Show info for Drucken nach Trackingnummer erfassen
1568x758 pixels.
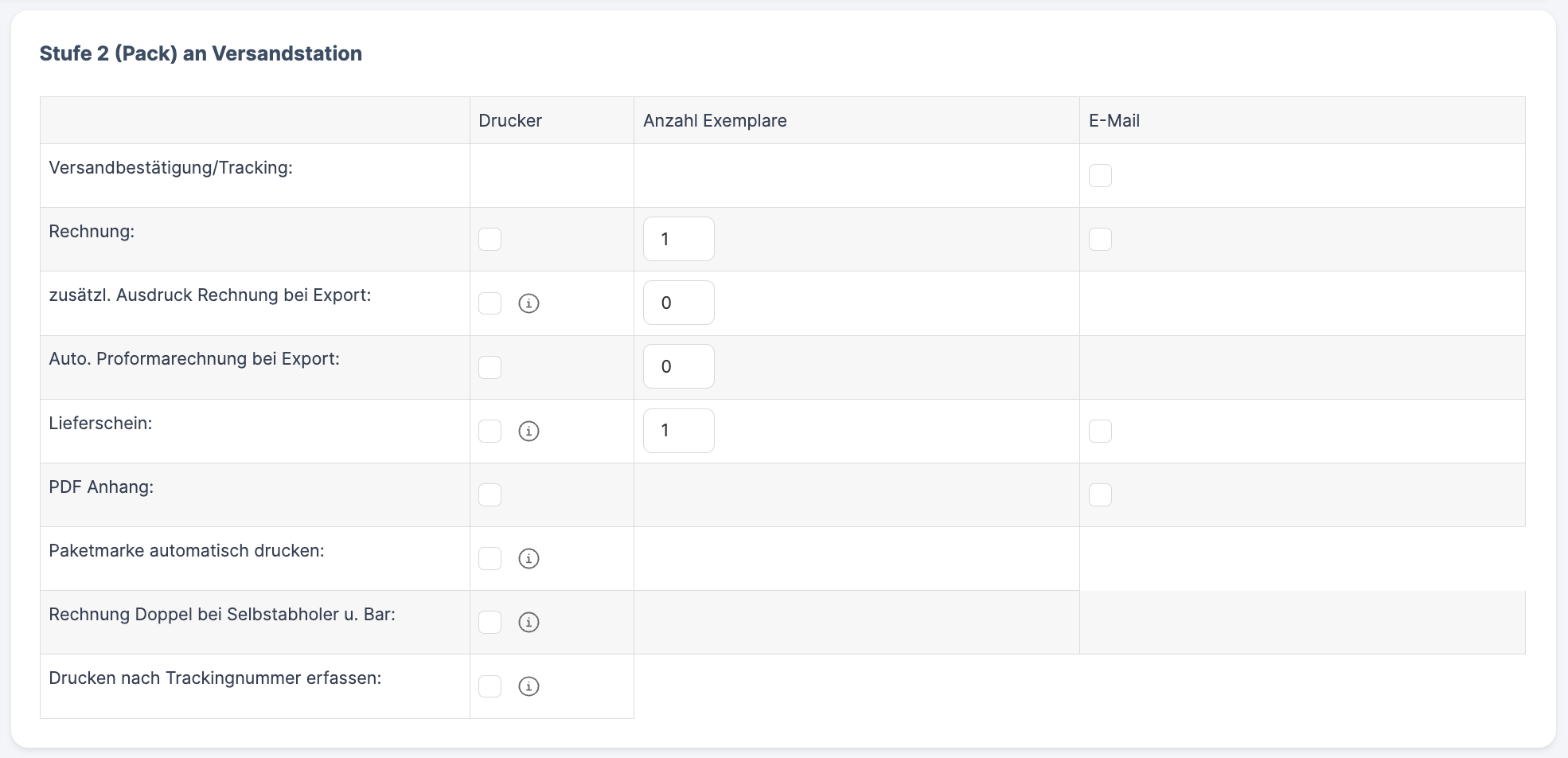point(529,686)
